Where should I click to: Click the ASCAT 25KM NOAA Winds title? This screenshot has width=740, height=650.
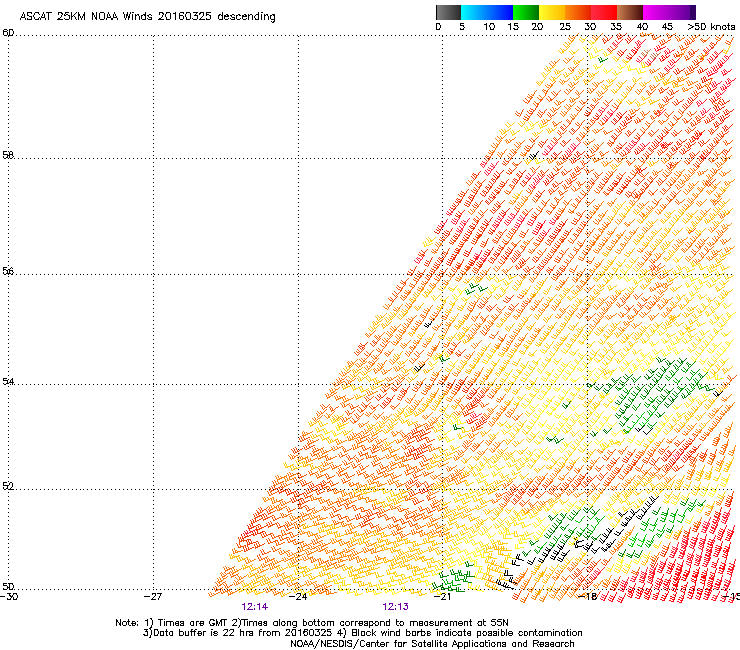point(147,17)
